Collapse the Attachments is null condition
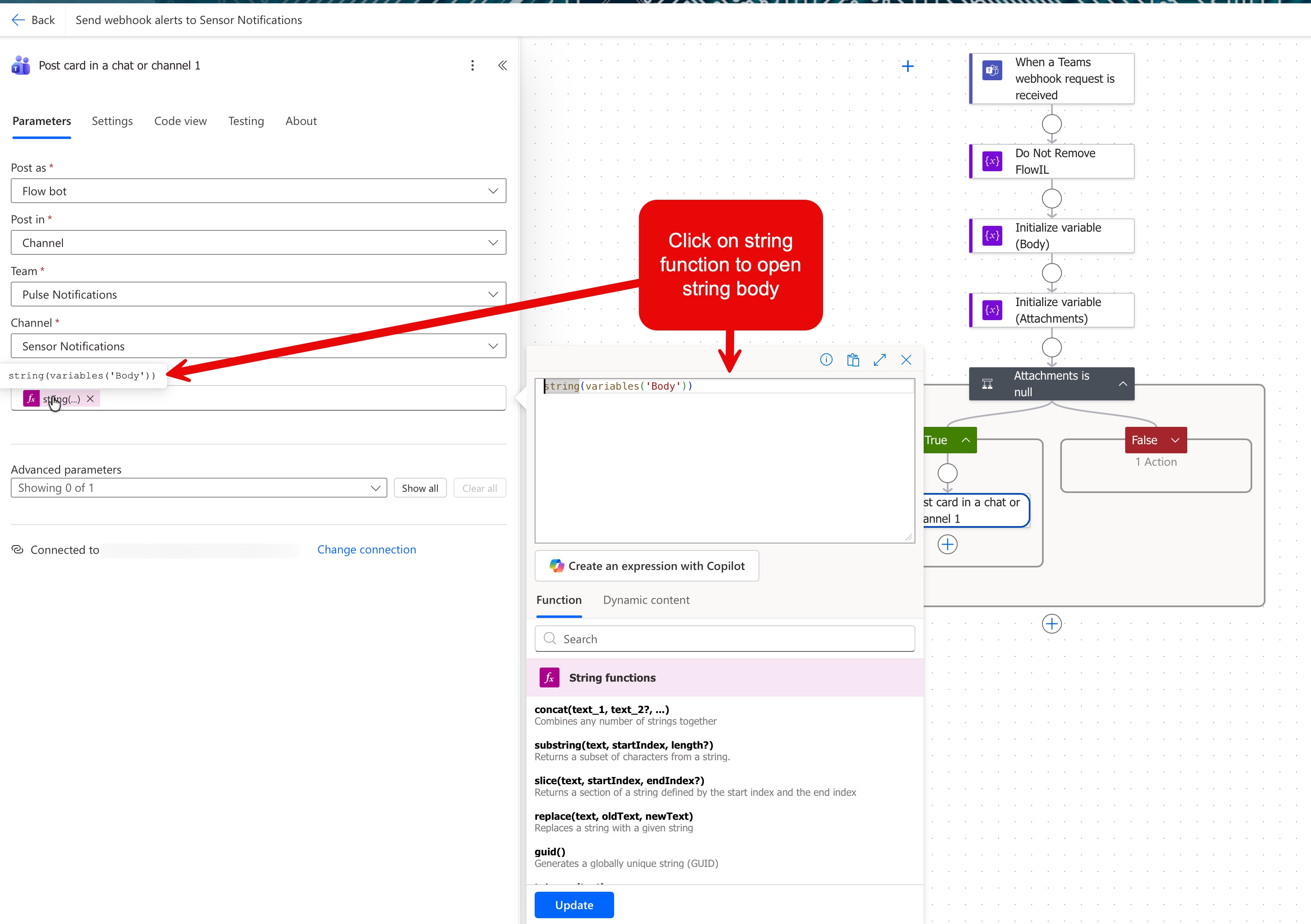Viewport: 1311px width, 924px height. 1123,383
